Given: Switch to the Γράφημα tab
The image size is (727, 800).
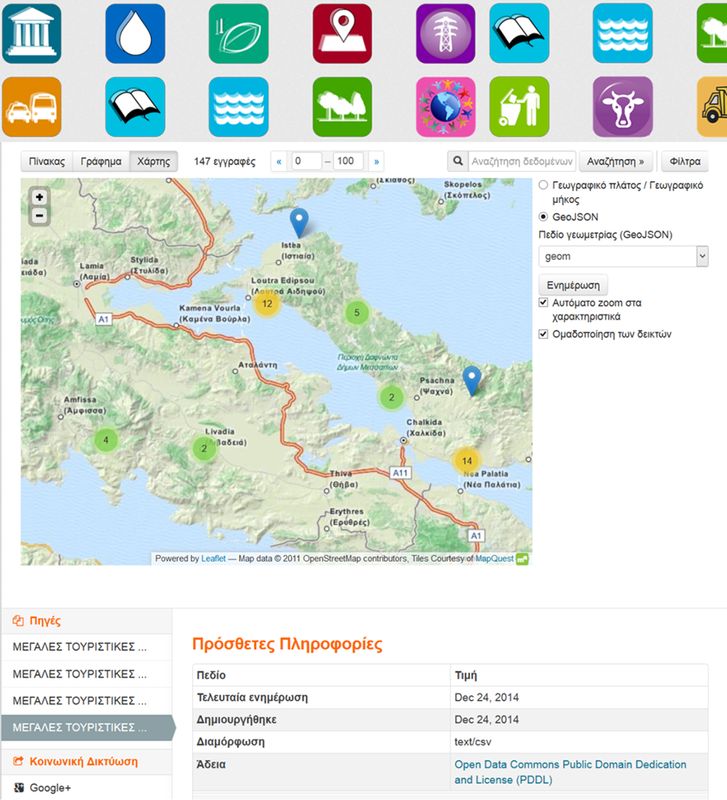Looking at the screenshot, I should pos(101,161).
